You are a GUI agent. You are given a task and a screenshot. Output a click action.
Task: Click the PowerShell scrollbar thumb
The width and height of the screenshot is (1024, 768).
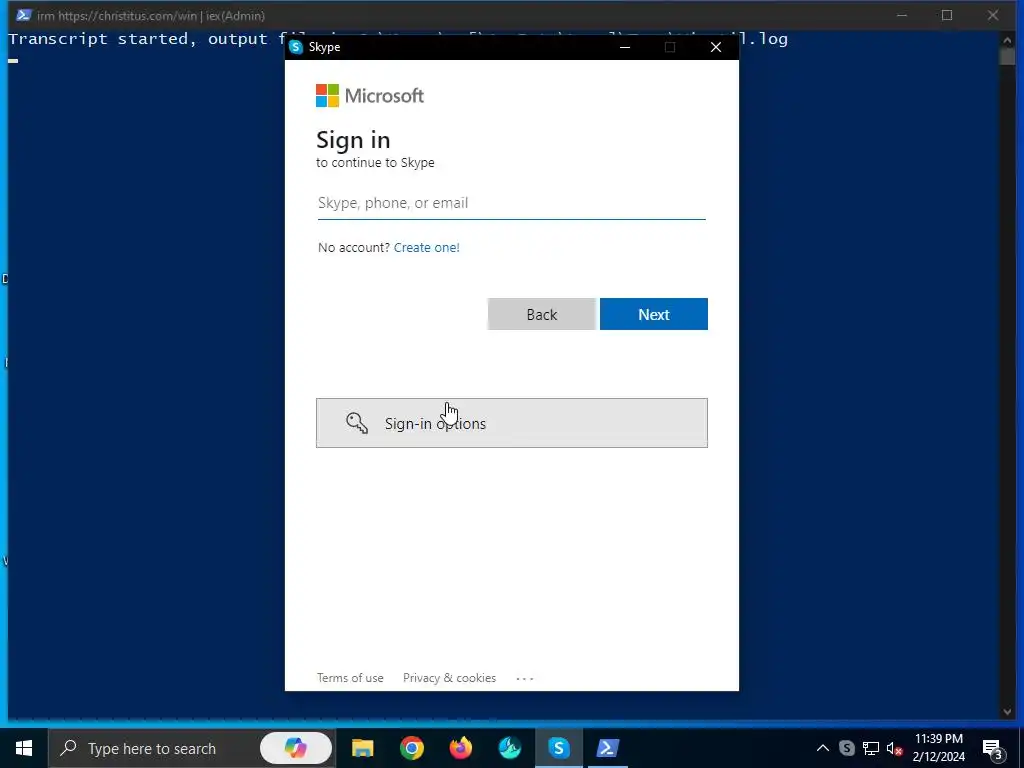(1007, 56)
